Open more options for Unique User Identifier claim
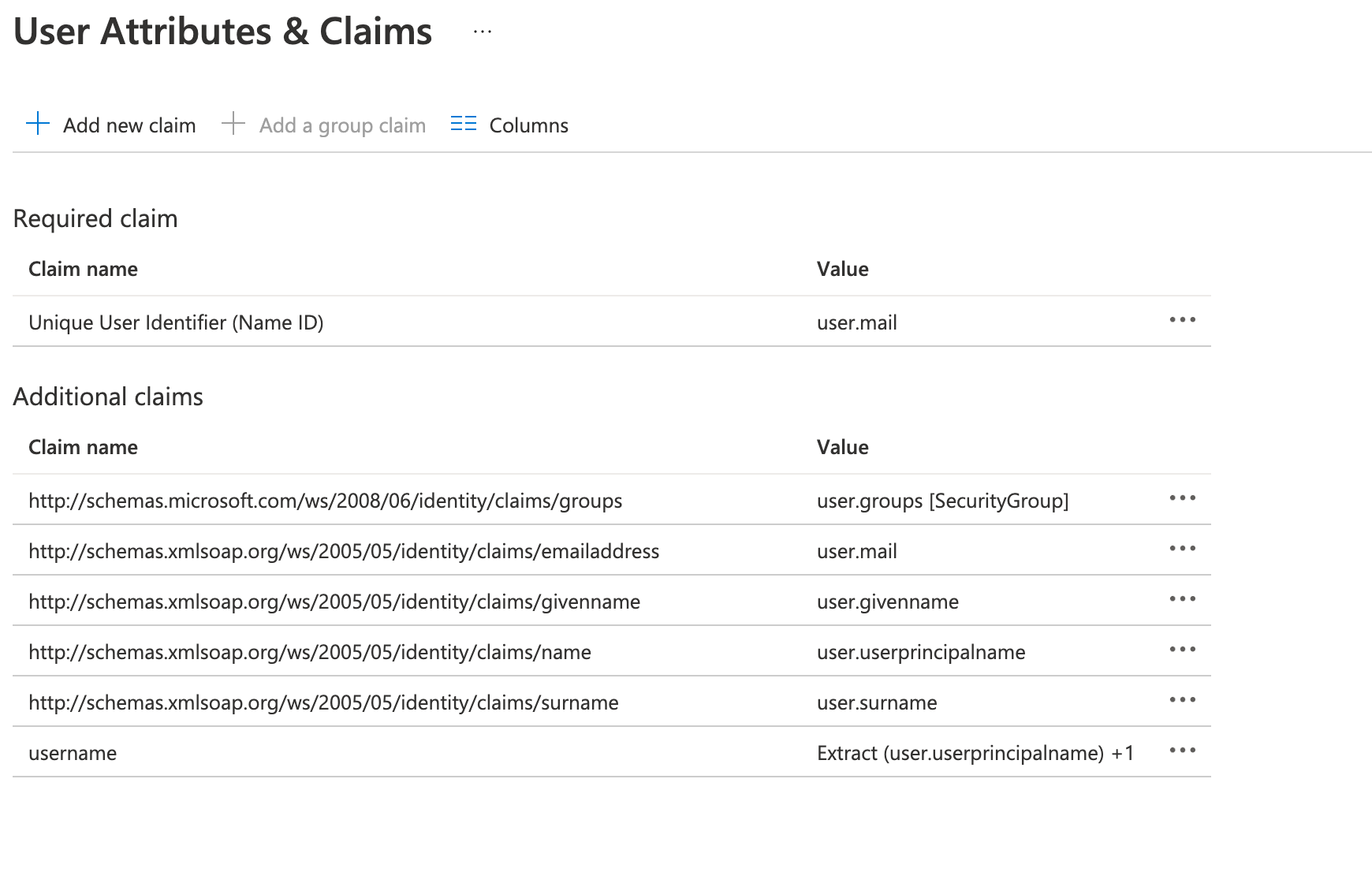The image size is (1372, 872). [x=1182, y=320]
